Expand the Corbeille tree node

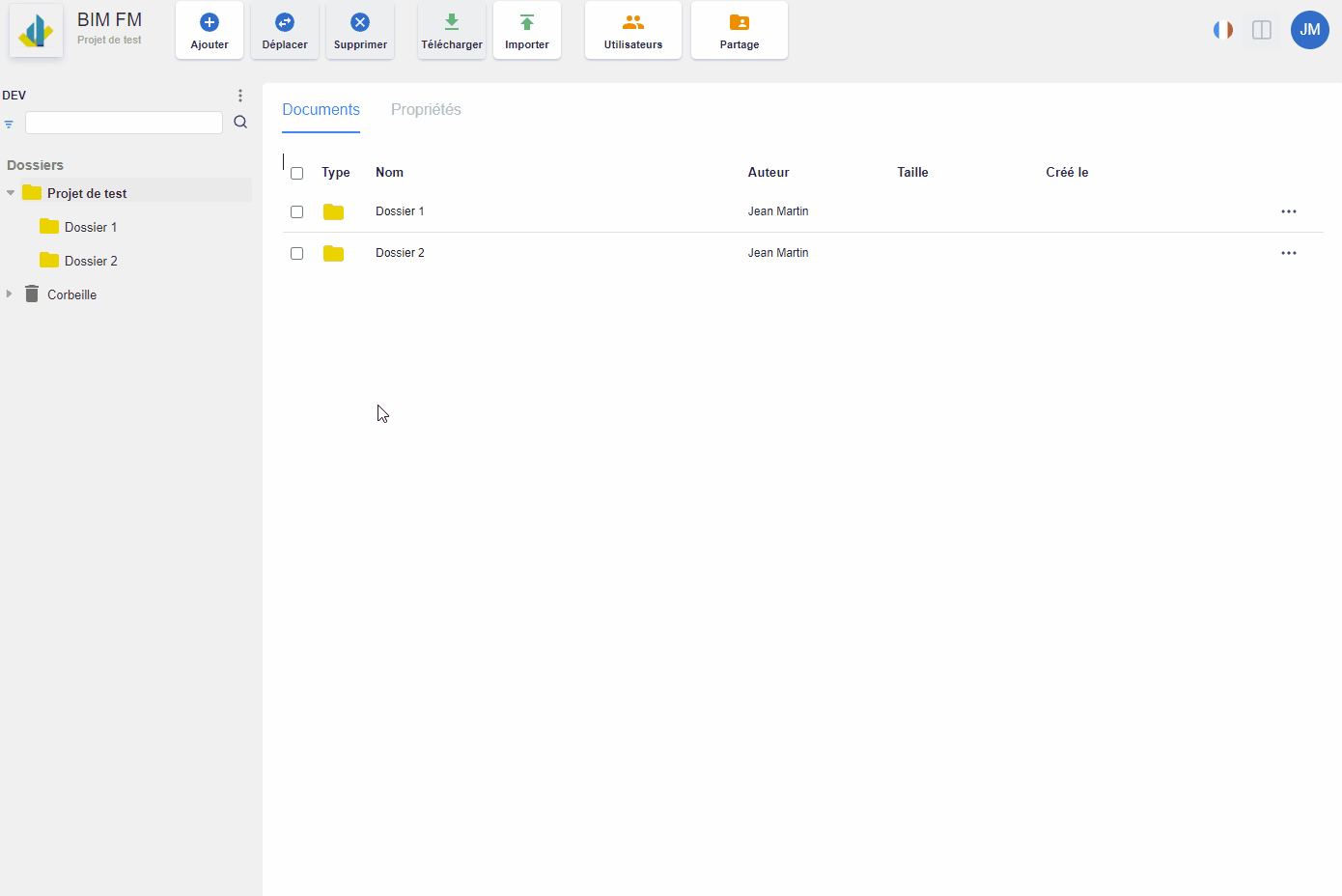(x=10, y=294)
